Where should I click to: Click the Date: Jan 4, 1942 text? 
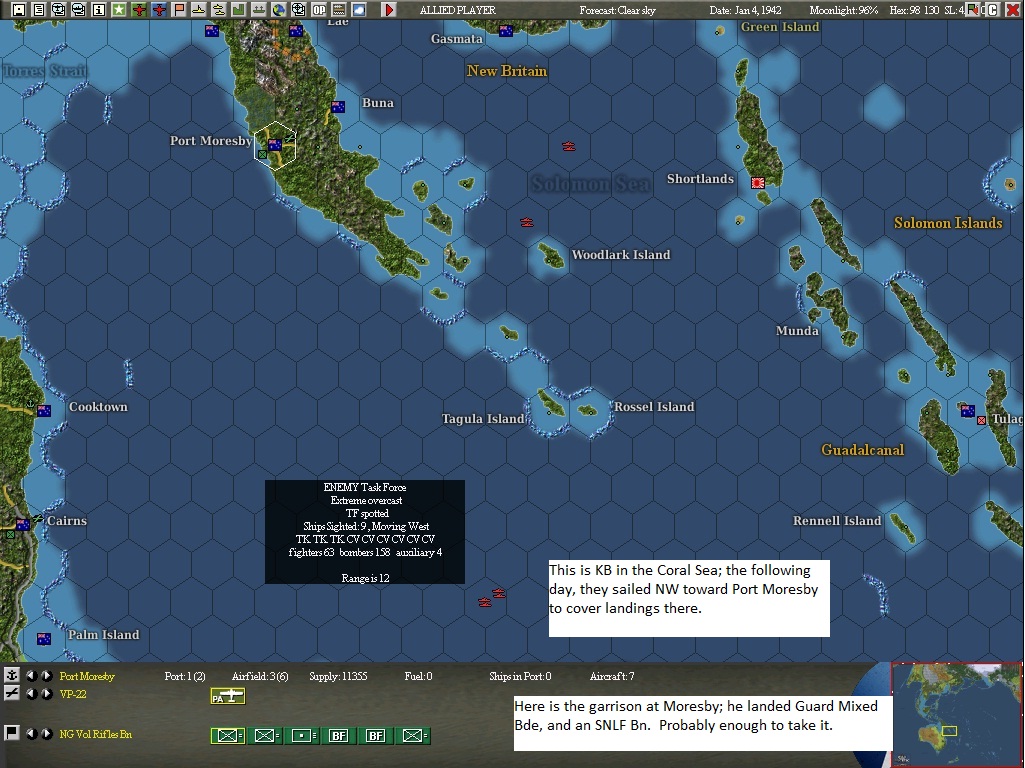[x=745, y=10]
